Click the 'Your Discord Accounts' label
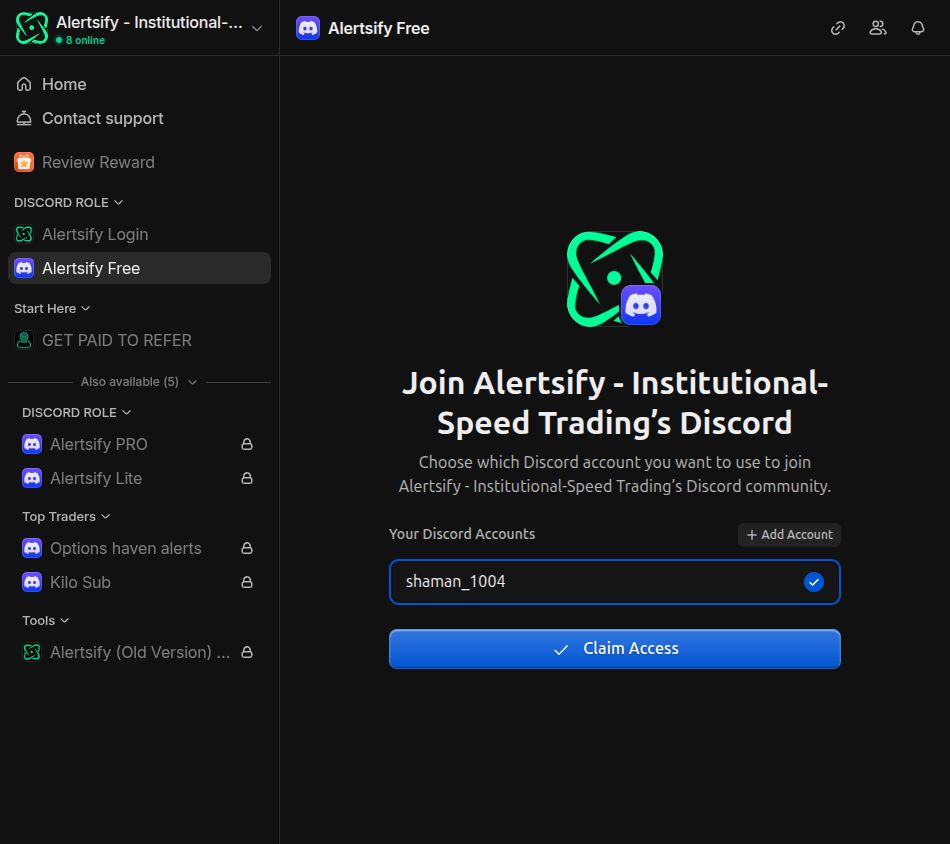Screen dimensions: 950x844 (x=462, y=534)
